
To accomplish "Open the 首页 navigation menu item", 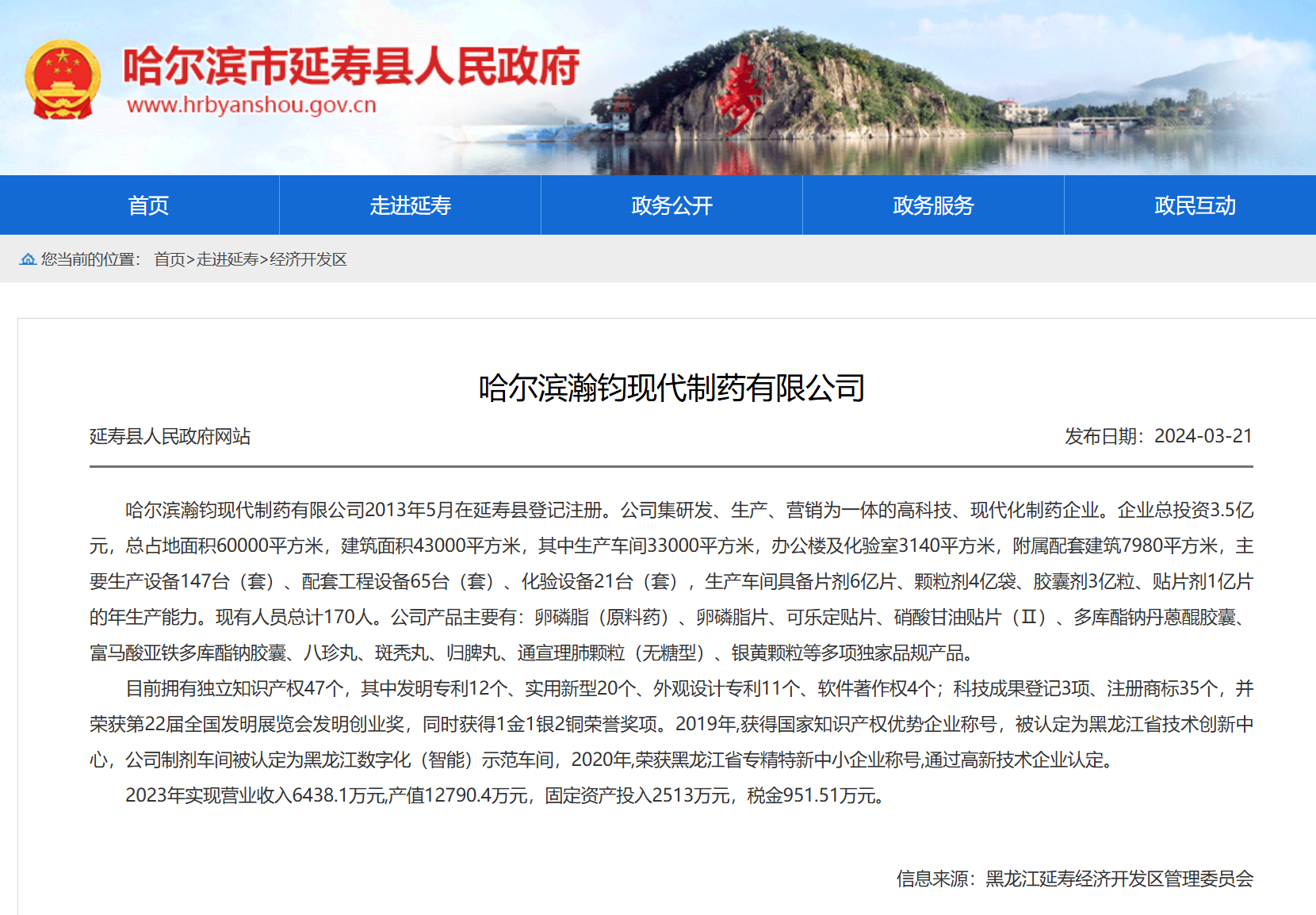I will [148, 205].
